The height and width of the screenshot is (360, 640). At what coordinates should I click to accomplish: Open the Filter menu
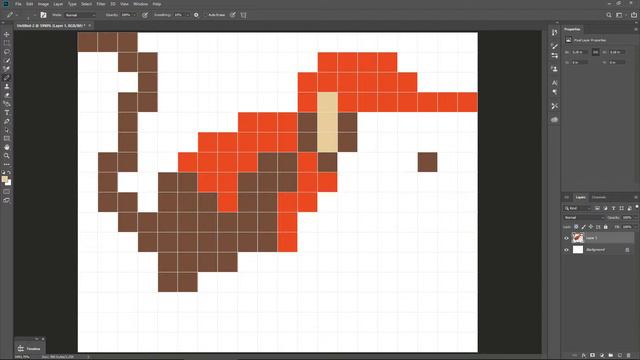[101, 4]
